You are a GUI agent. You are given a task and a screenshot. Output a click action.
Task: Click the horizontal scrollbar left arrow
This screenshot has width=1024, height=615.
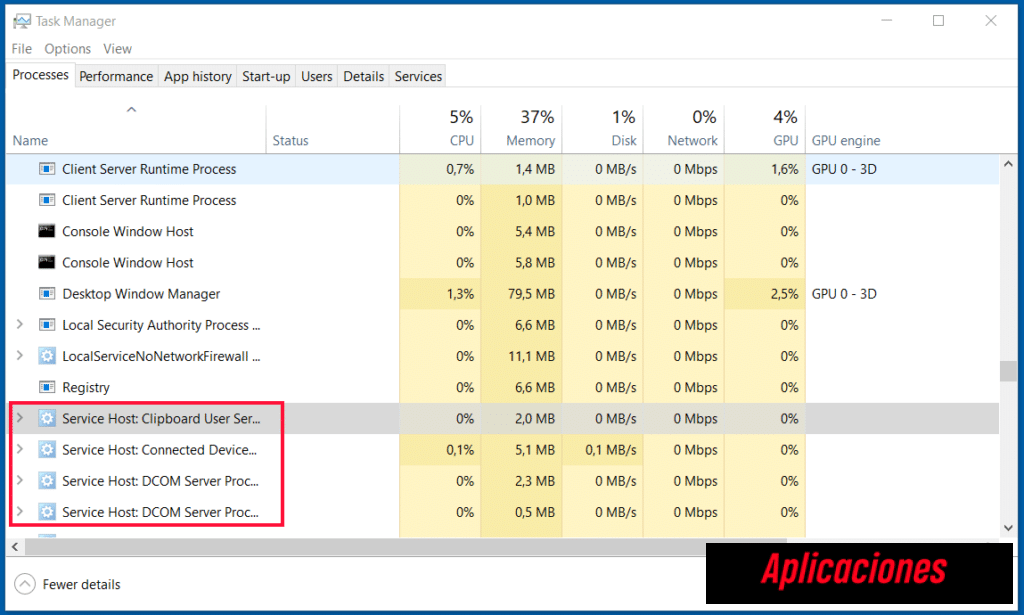point(15,547)
